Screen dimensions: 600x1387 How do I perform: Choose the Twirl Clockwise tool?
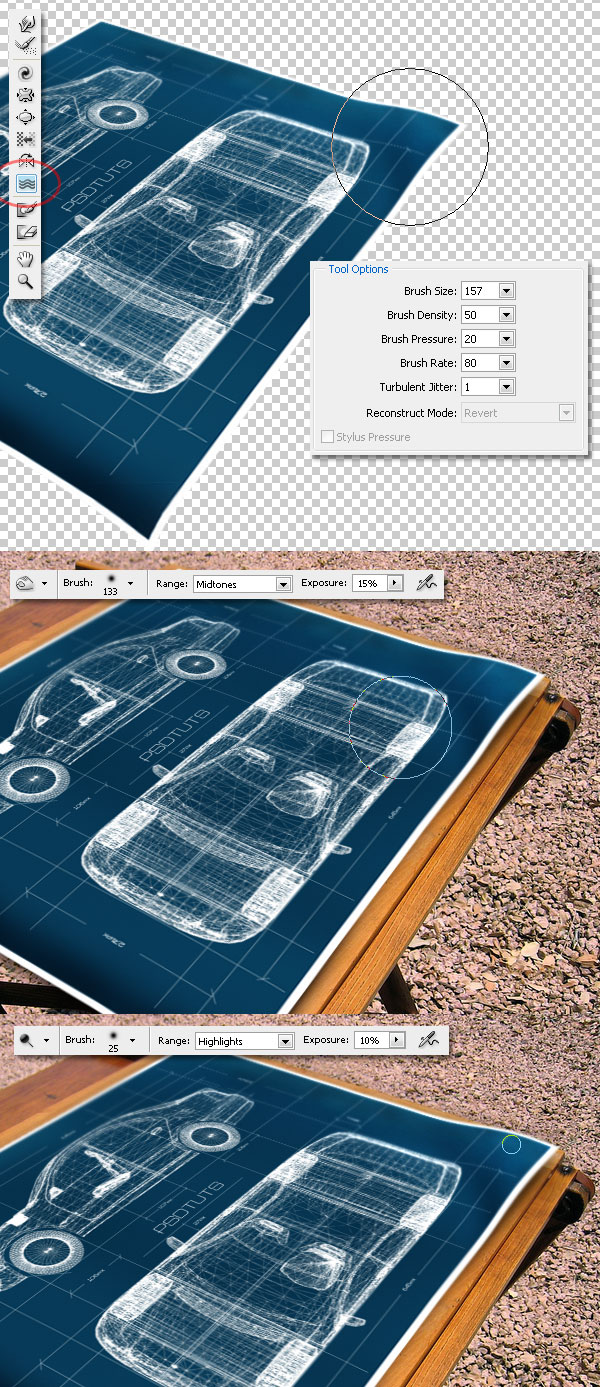pyautogui.click(x=28, y=73)
